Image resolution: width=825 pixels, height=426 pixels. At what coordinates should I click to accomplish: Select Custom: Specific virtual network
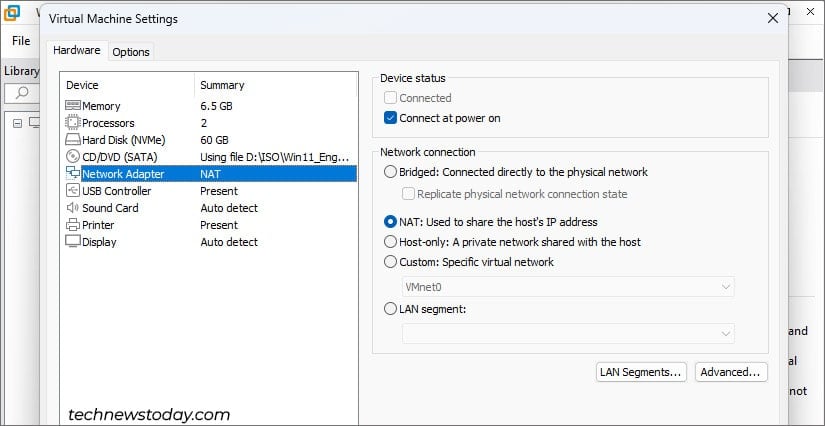coord(390,262)
